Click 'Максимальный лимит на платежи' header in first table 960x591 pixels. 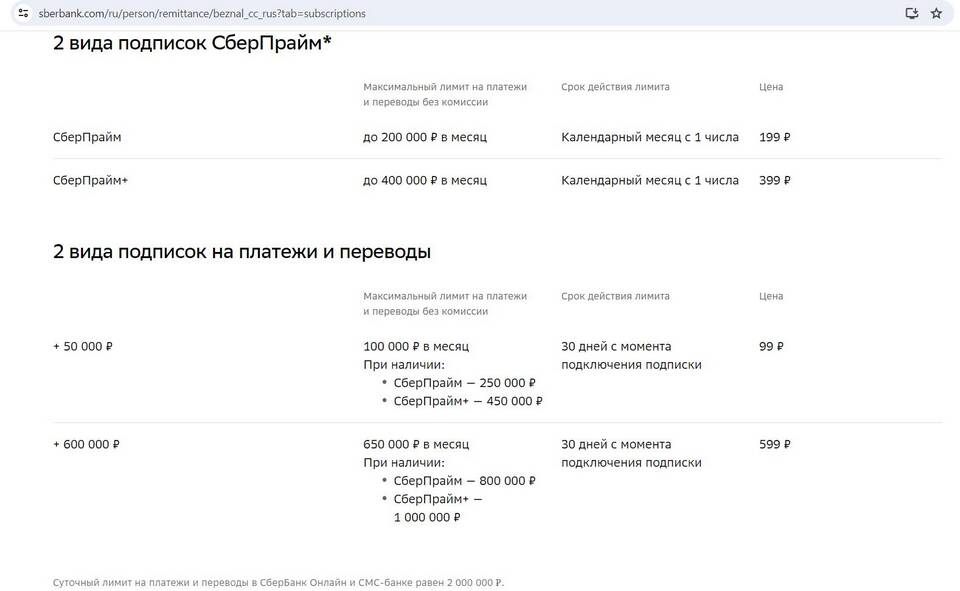444,87
